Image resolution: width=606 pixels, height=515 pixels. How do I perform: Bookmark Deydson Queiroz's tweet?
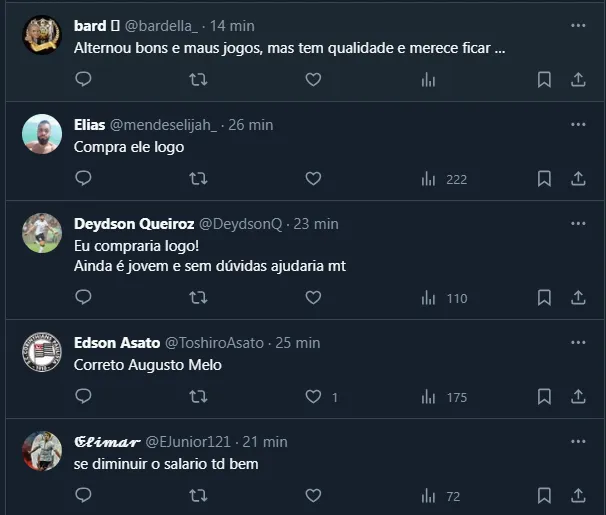(x=544, y=297)
